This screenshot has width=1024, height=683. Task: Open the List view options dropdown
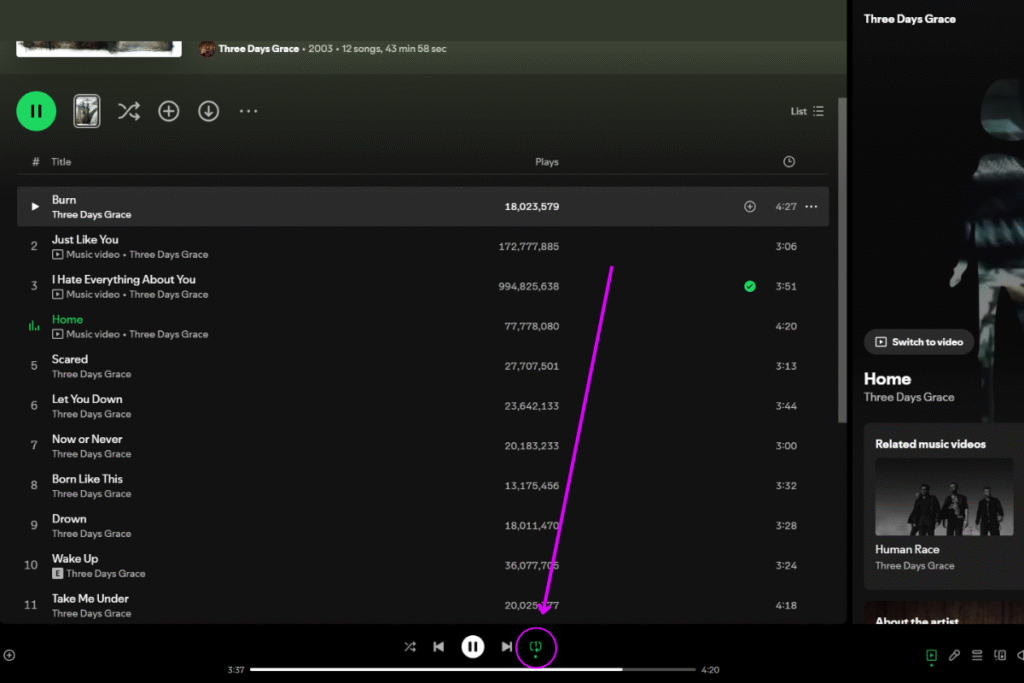807,111
